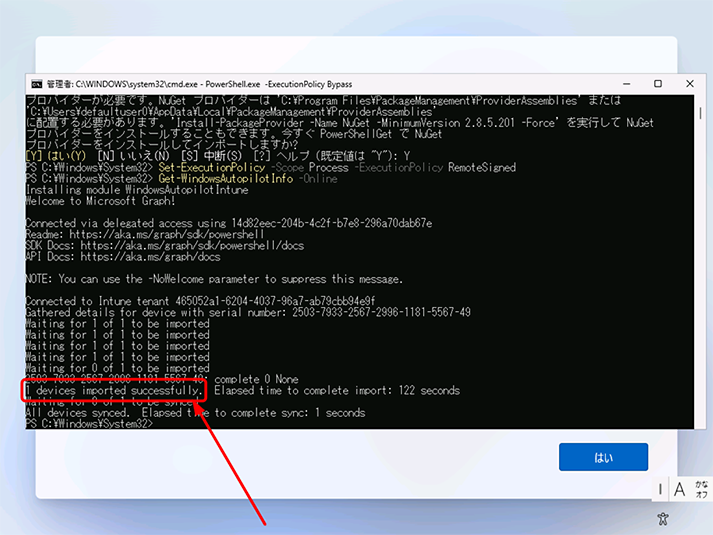Click the text 'Welcome to Microsoft Graph!'
The image size is (713, 535).
(100, 201)
